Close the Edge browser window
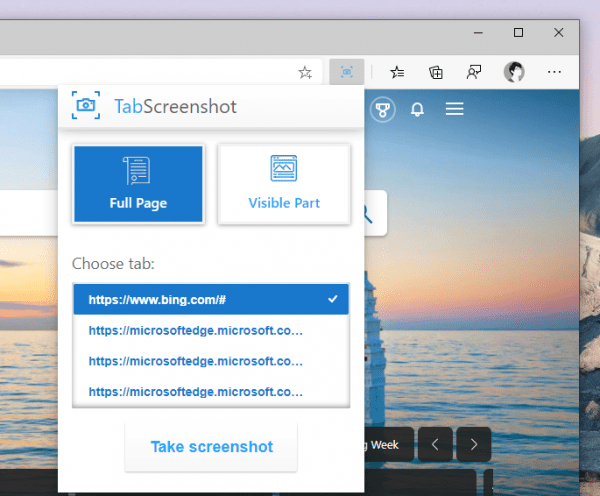This screenshot has height=496, width=600. pos(558,33)
